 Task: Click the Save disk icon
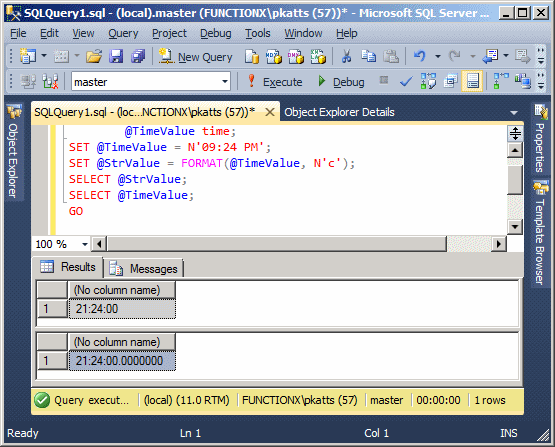[x=116, y=56]
